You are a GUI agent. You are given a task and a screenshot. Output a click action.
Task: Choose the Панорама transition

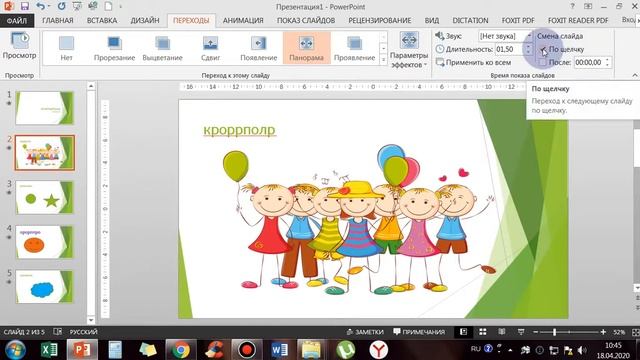pyautogui.click(x=307, y=48)
